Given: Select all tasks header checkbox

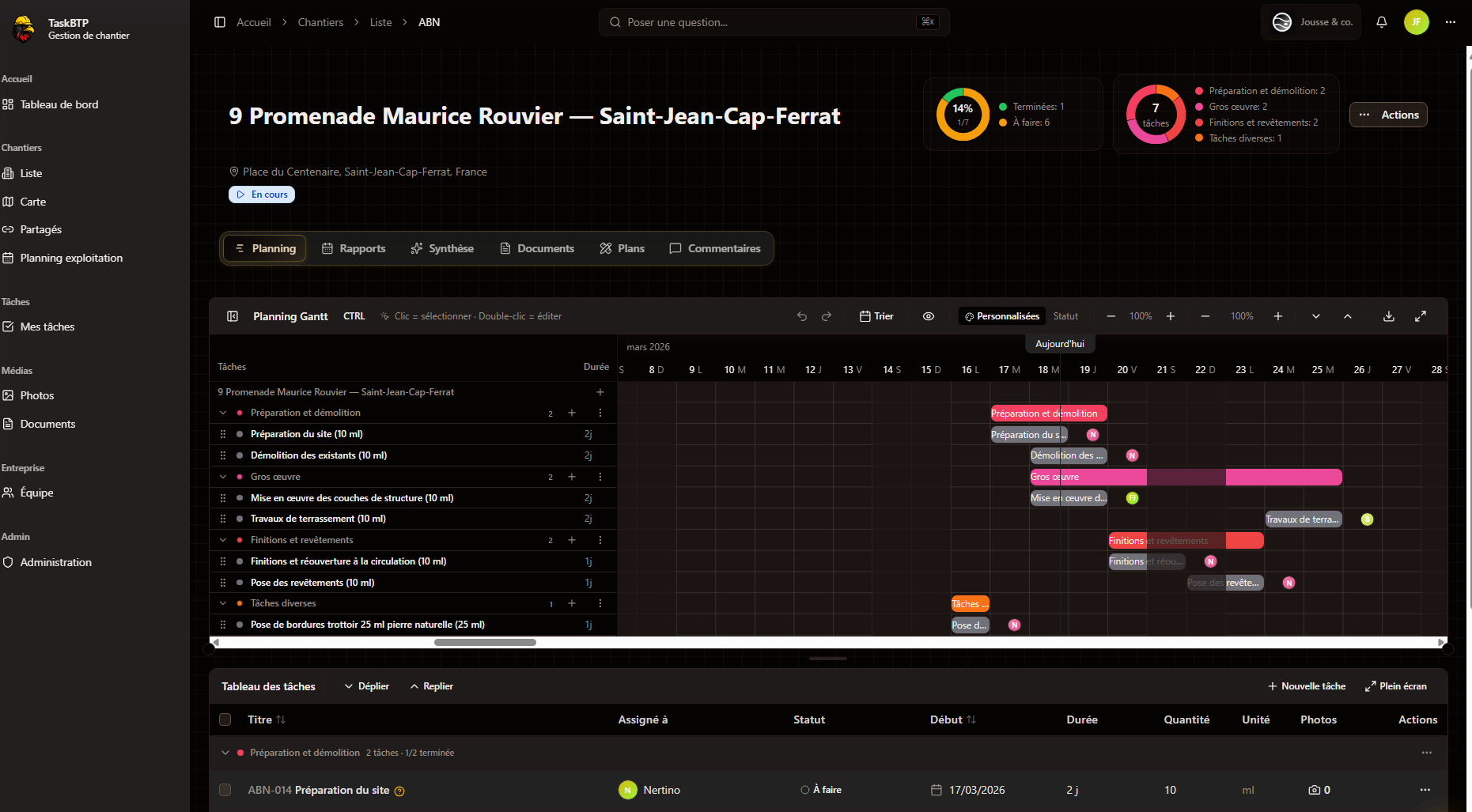Looking at the screenshot, I should [x=225, y=719].
